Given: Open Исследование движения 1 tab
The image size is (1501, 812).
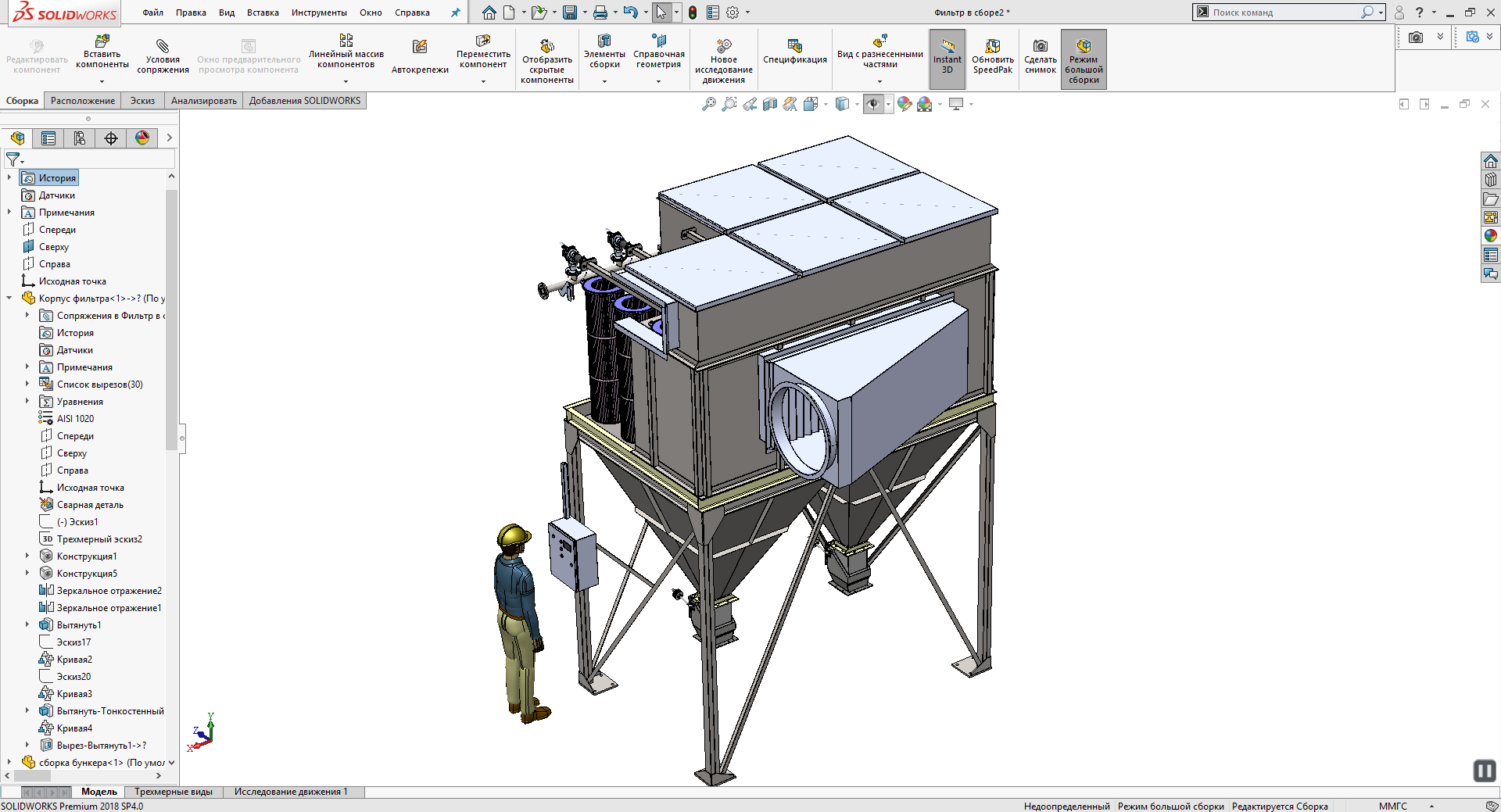Looking at the screenshot, I should (x=291, y=792).
